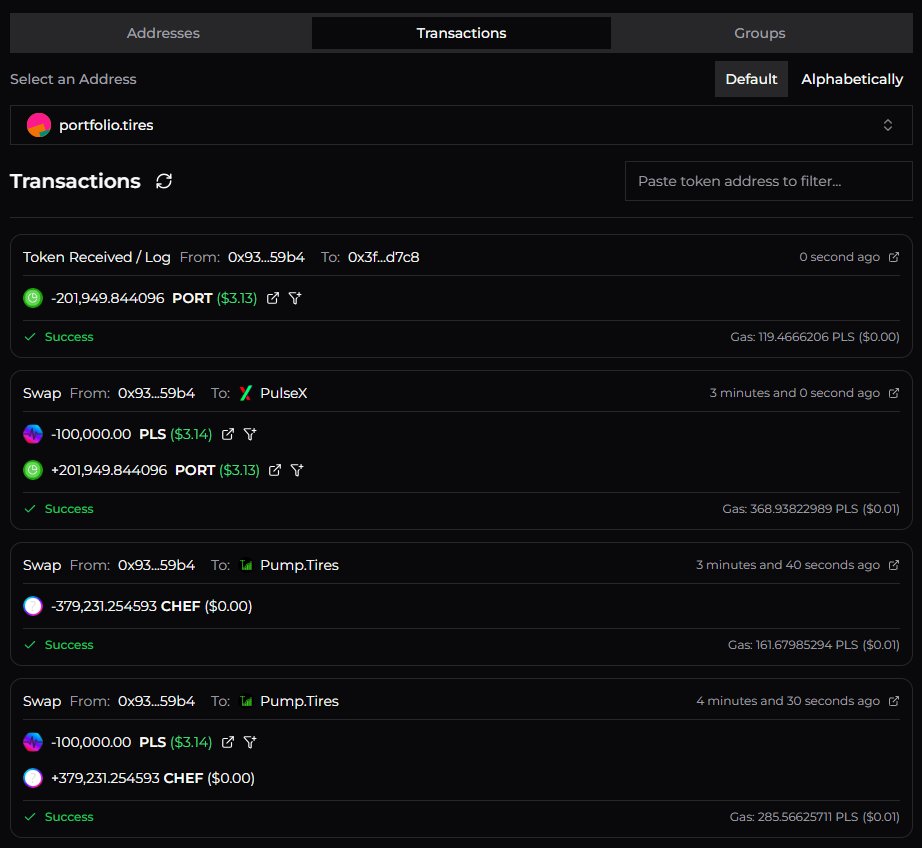Click sender 0x93...59b4 in PulseX swap
The width and height of the screenshot is (922, 848).
(x=156, y=393)
